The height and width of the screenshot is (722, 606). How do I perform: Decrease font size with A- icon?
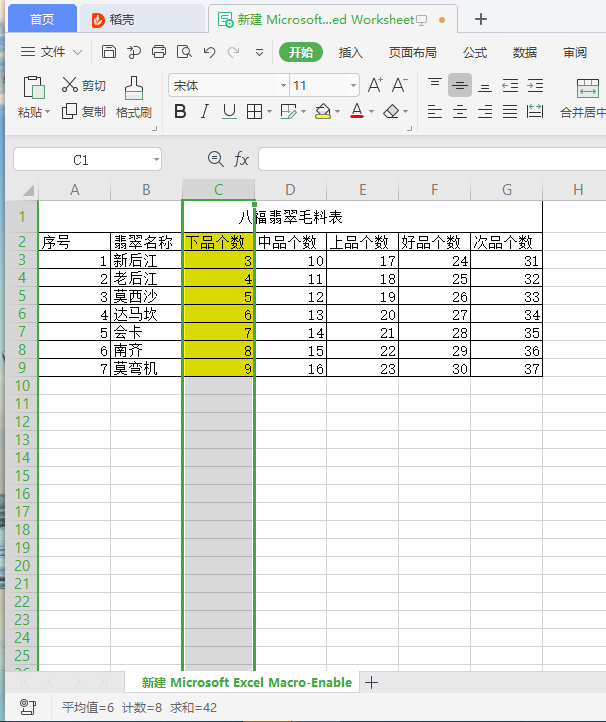400,85
